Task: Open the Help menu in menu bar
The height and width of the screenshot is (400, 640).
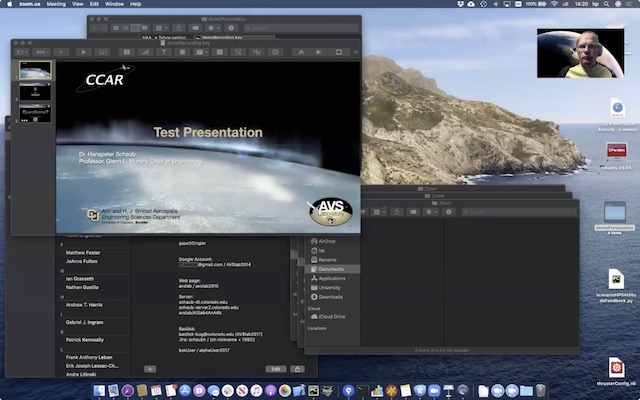Action: [136, 4]
